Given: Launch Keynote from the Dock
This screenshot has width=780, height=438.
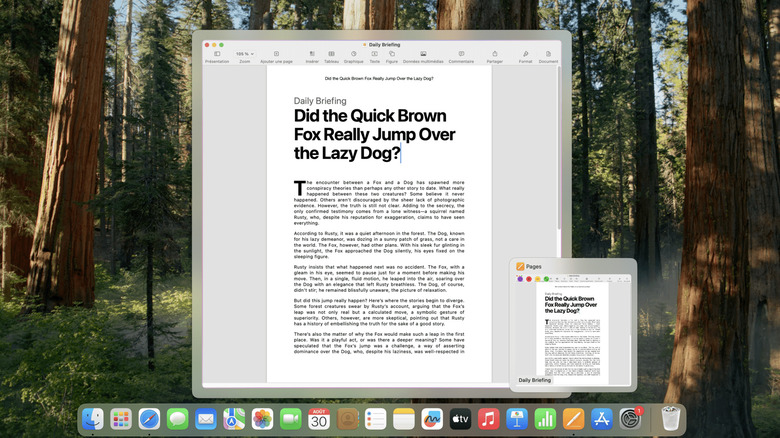Looking at the screenshot, I should pyautogui.click(x=517, y=419).
